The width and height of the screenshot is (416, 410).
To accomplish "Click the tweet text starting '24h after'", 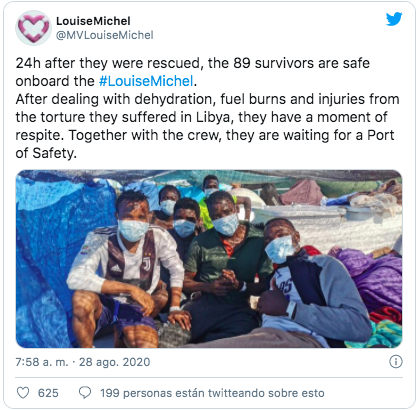I will (207, 108).
